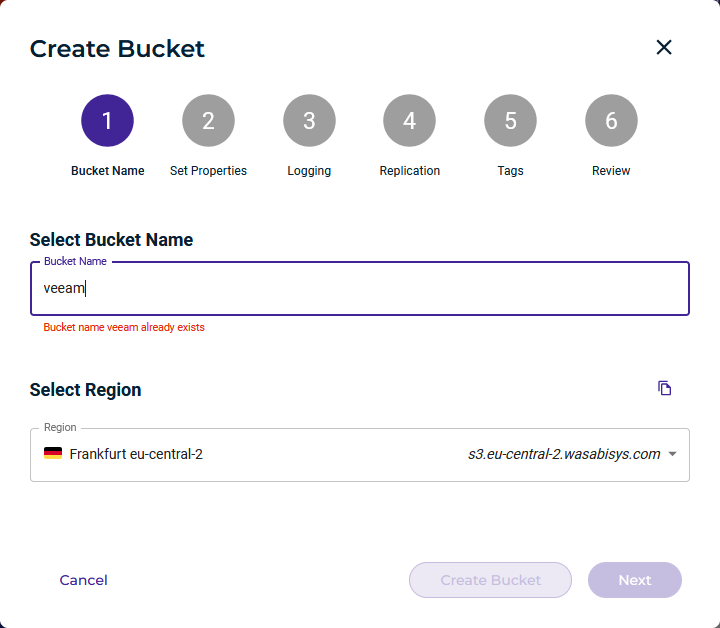The height and width of the screenshot is (628, 720).
Task: Switch to the Set Properties step label
Action: 208,171
